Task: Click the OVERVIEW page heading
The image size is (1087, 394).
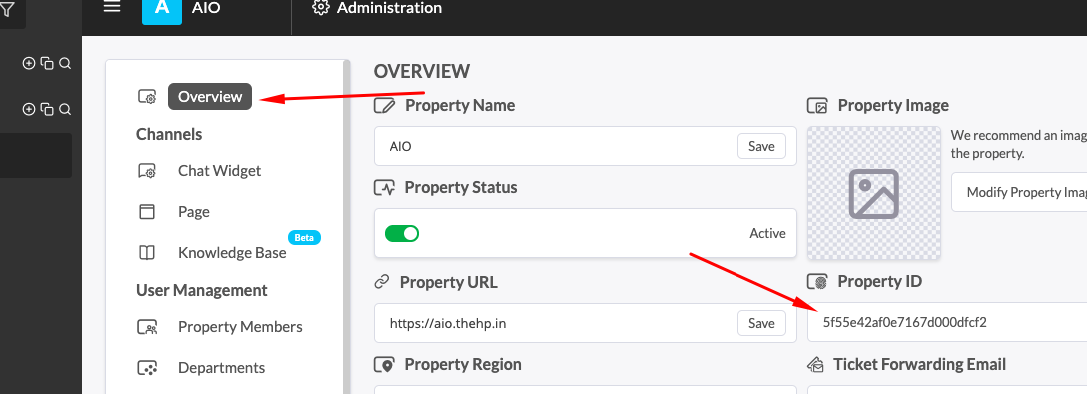Action: tap(421, 71)
